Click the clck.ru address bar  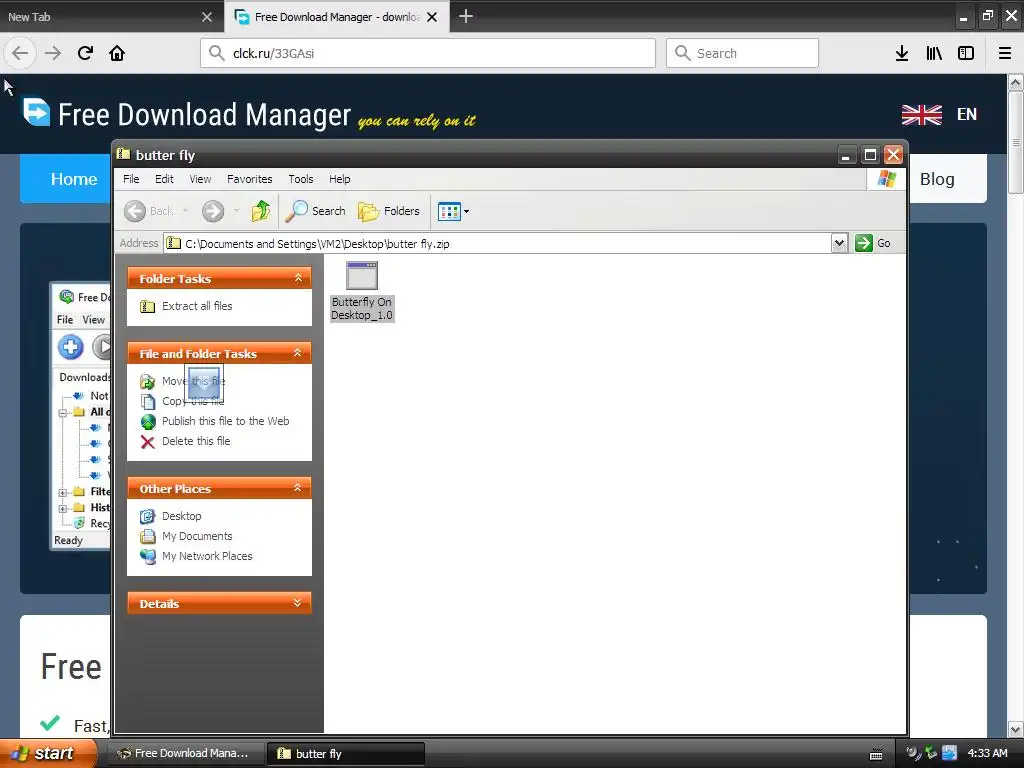coord(428,53)
